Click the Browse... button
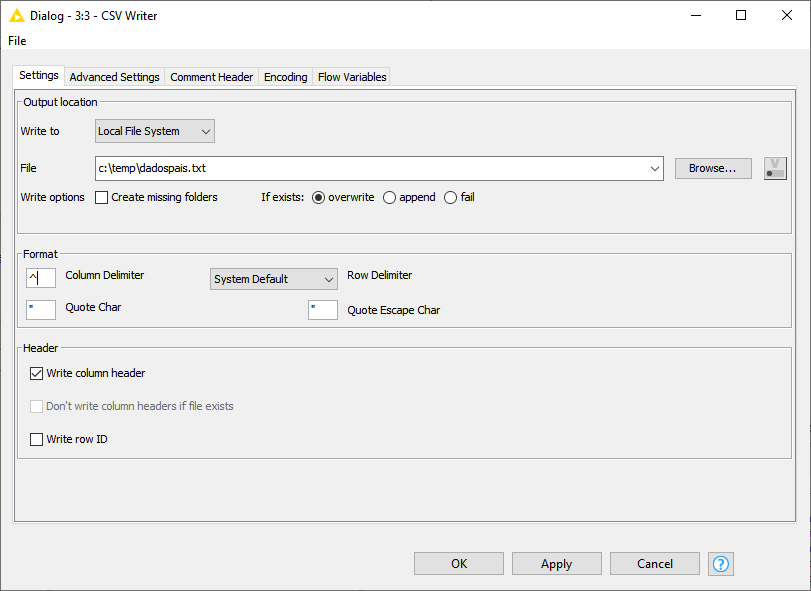The image size is (811, 591). tap(712, 169)
